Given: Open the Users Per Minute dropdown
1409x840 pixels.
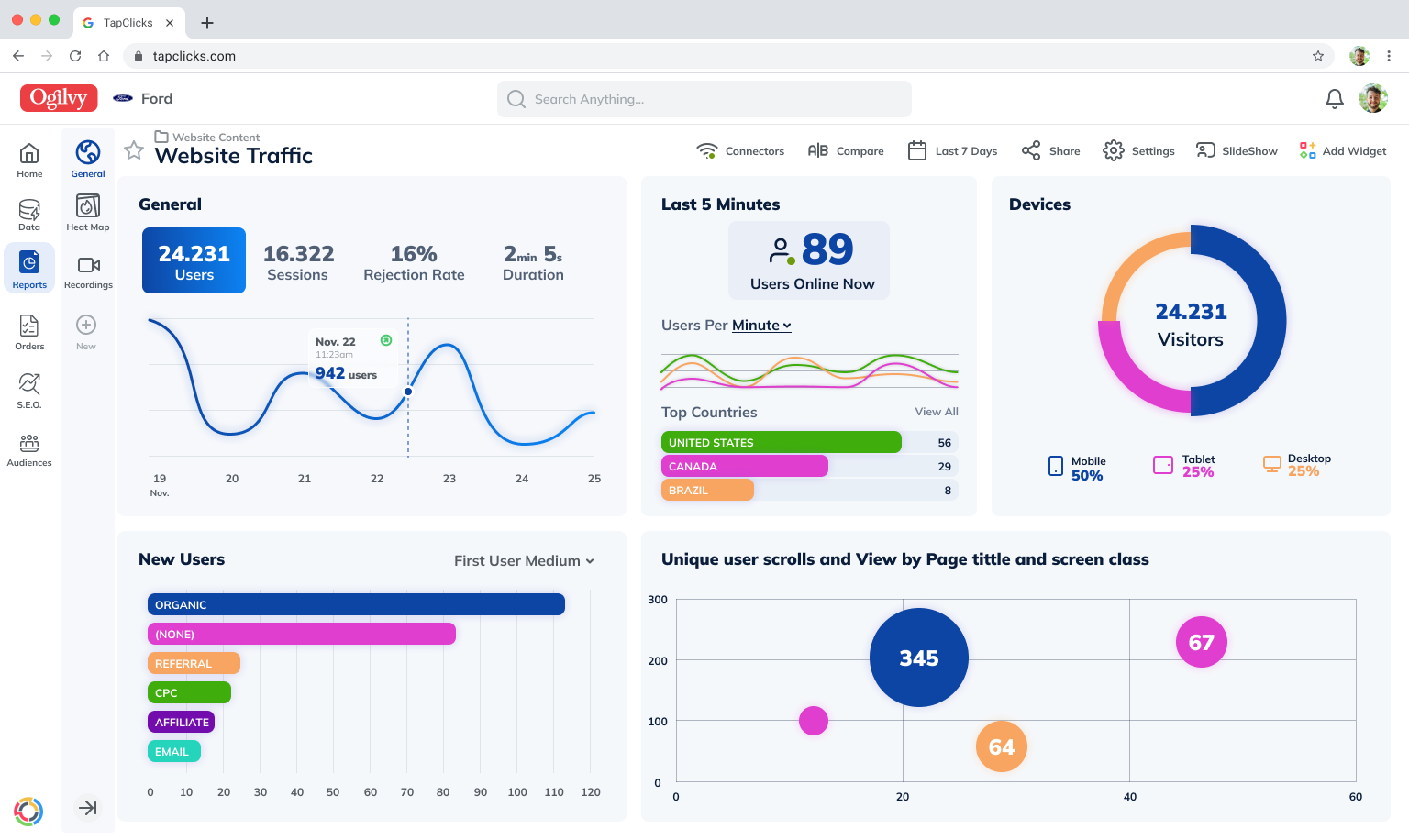Looking at the screenshot, I should [x=761, y=326].
